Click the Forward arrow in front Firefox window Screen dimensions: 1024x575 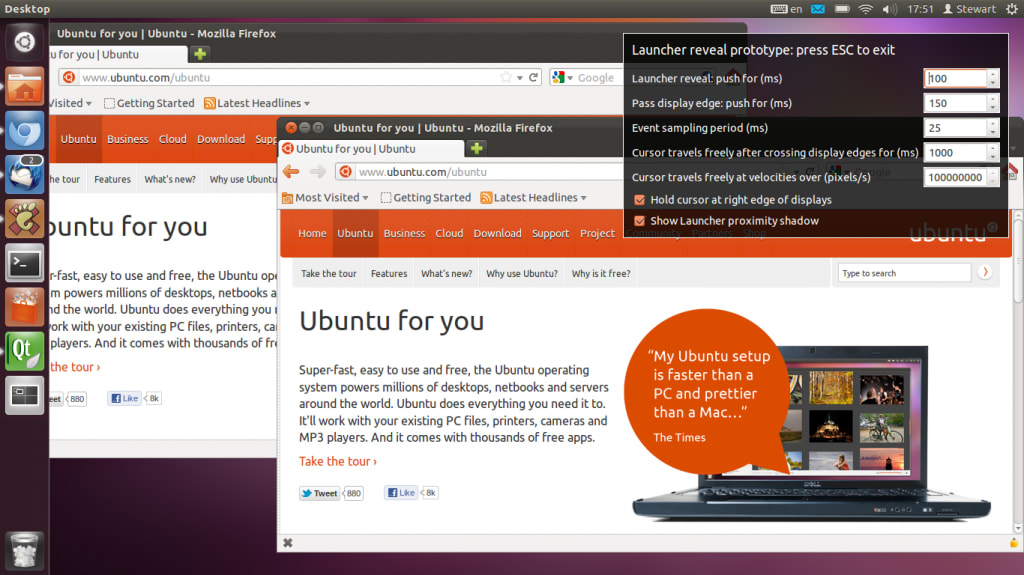point(317,172)
